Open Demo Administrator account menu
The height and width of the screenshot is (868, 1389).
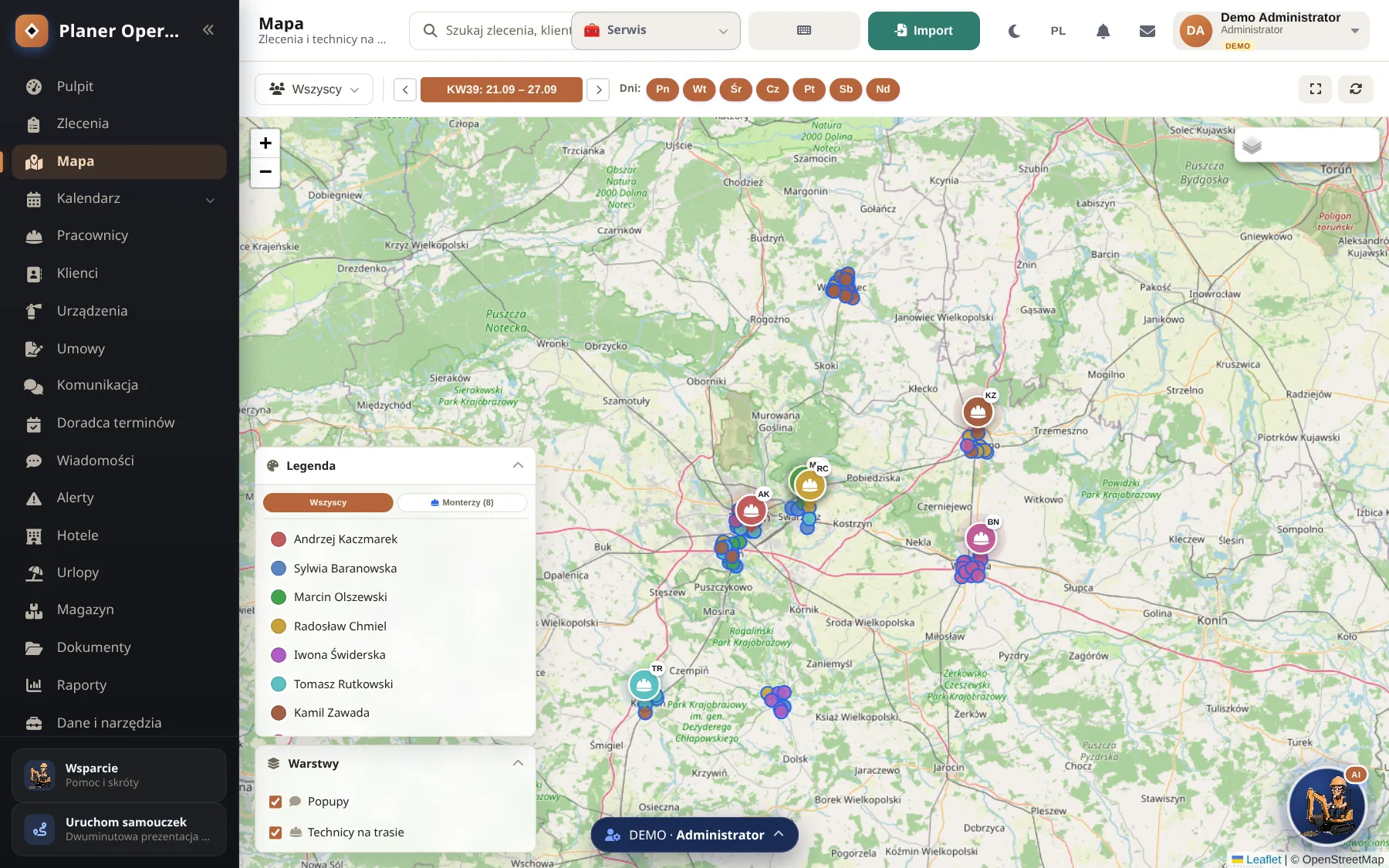1271,31
